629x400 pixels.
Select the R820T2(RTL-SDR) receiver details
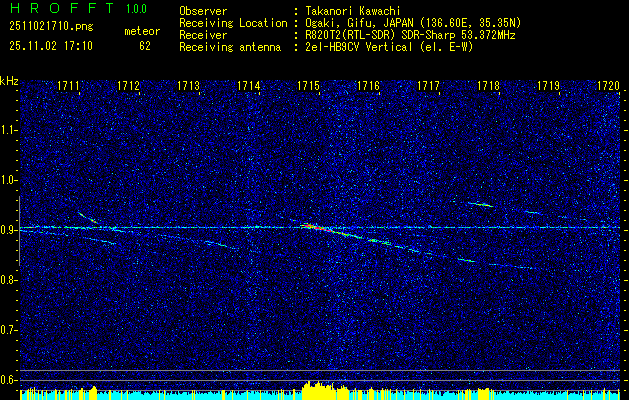pos(410,35)
